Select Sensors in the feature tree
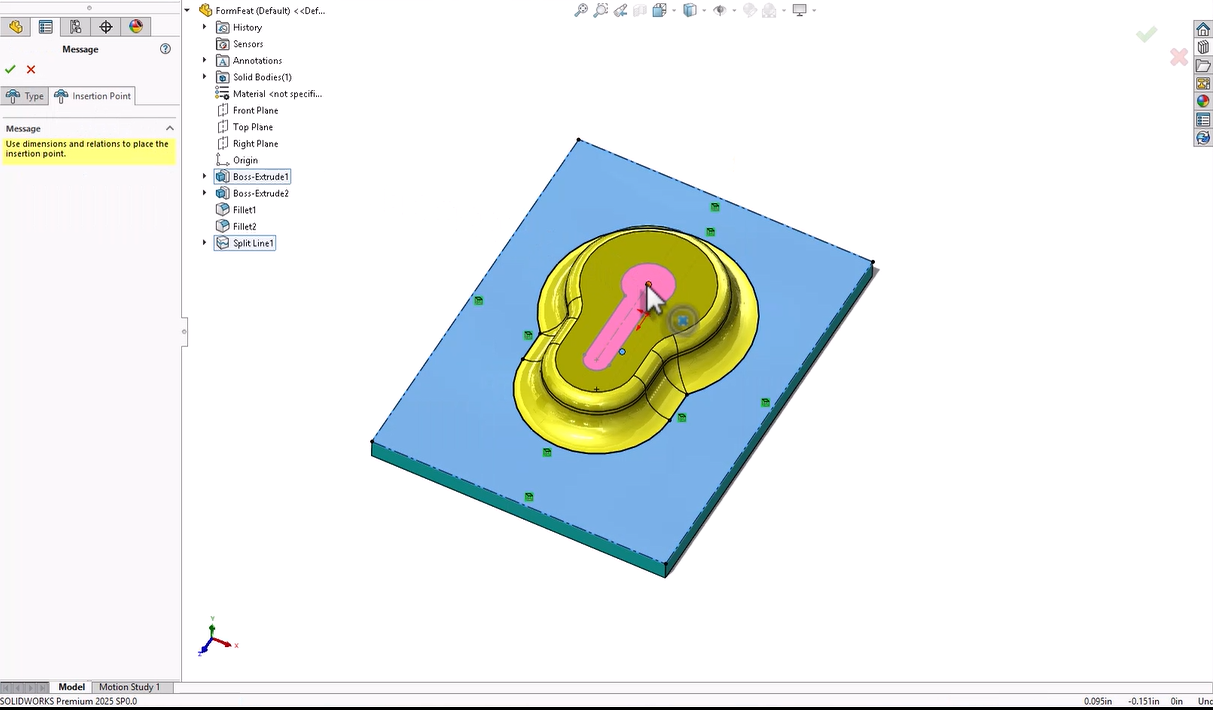The width and height of the screenshot is (1213, 710). tap(248, 44)
